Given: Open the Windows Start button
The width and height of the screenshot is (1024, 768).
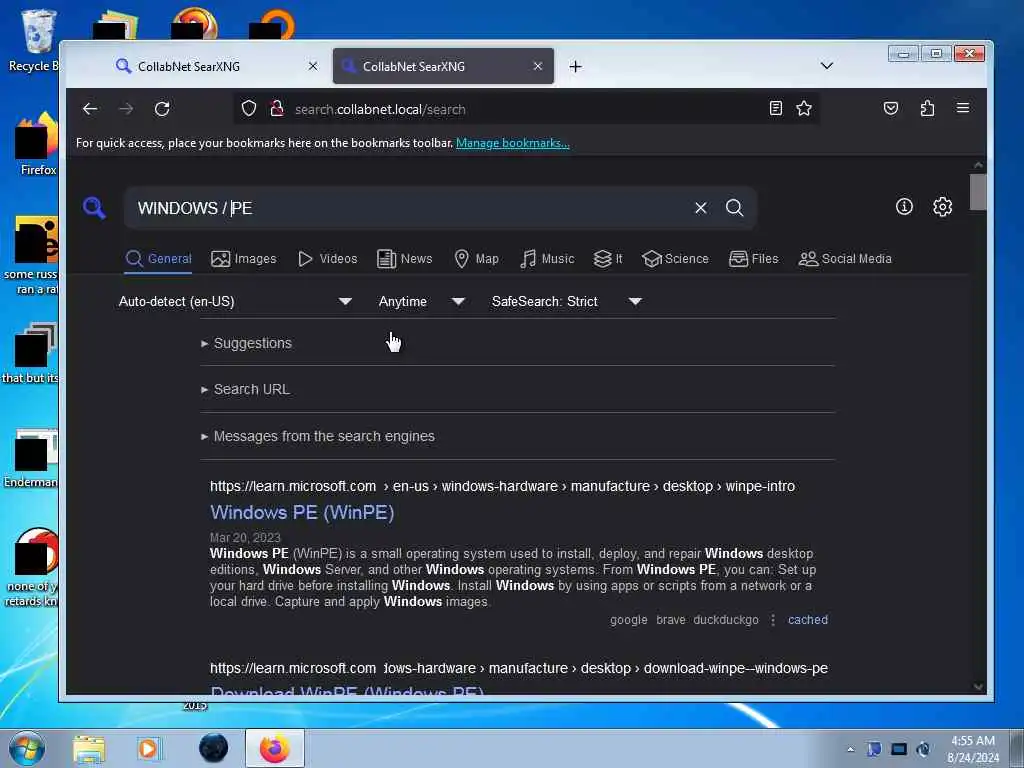Looking at the screenshot, I should coord(26,748).
